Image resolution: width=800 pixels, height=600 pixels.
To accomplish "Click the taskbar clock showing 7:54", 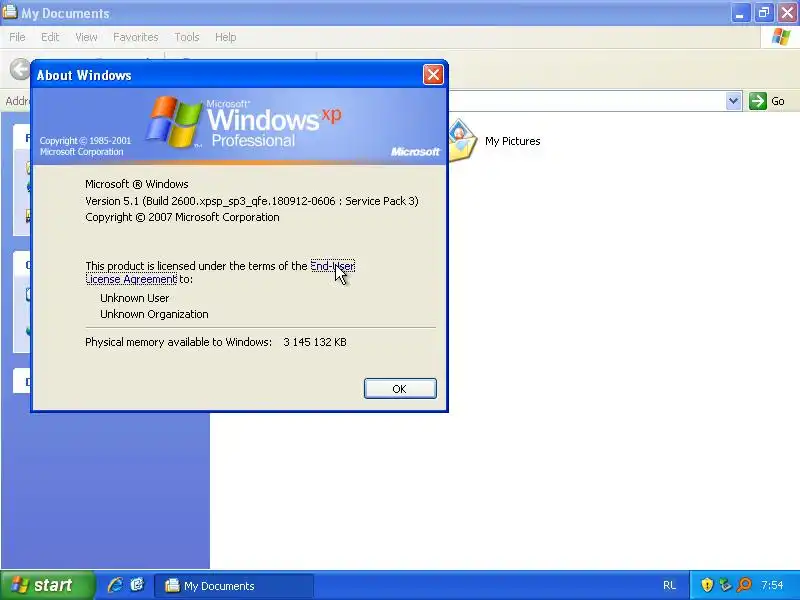I will click(772, 585).
